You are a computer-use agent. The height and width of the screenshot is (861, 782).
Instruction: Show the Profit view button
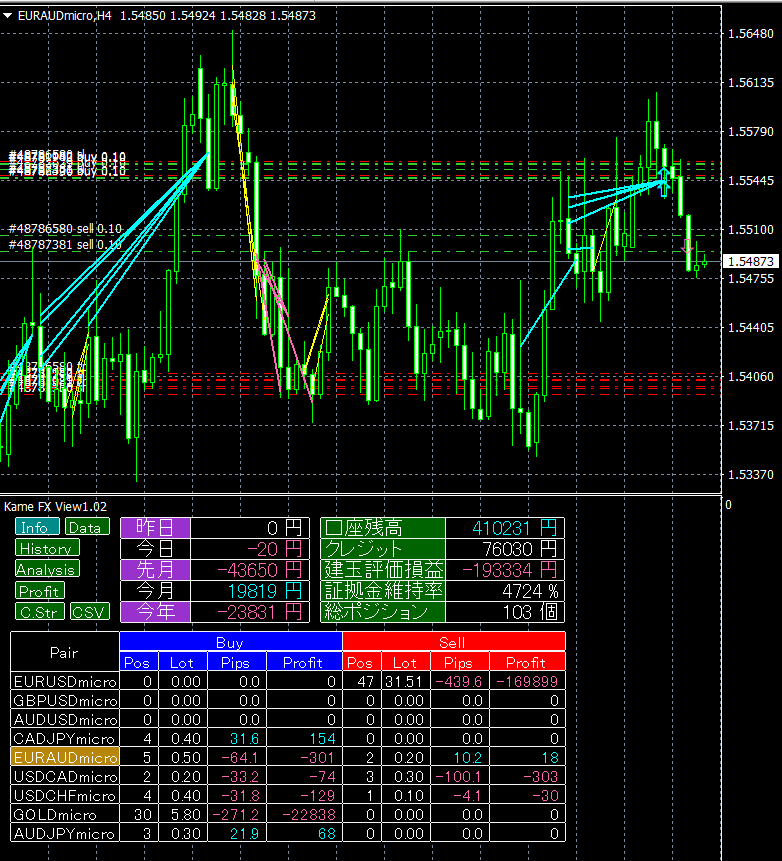40,590
